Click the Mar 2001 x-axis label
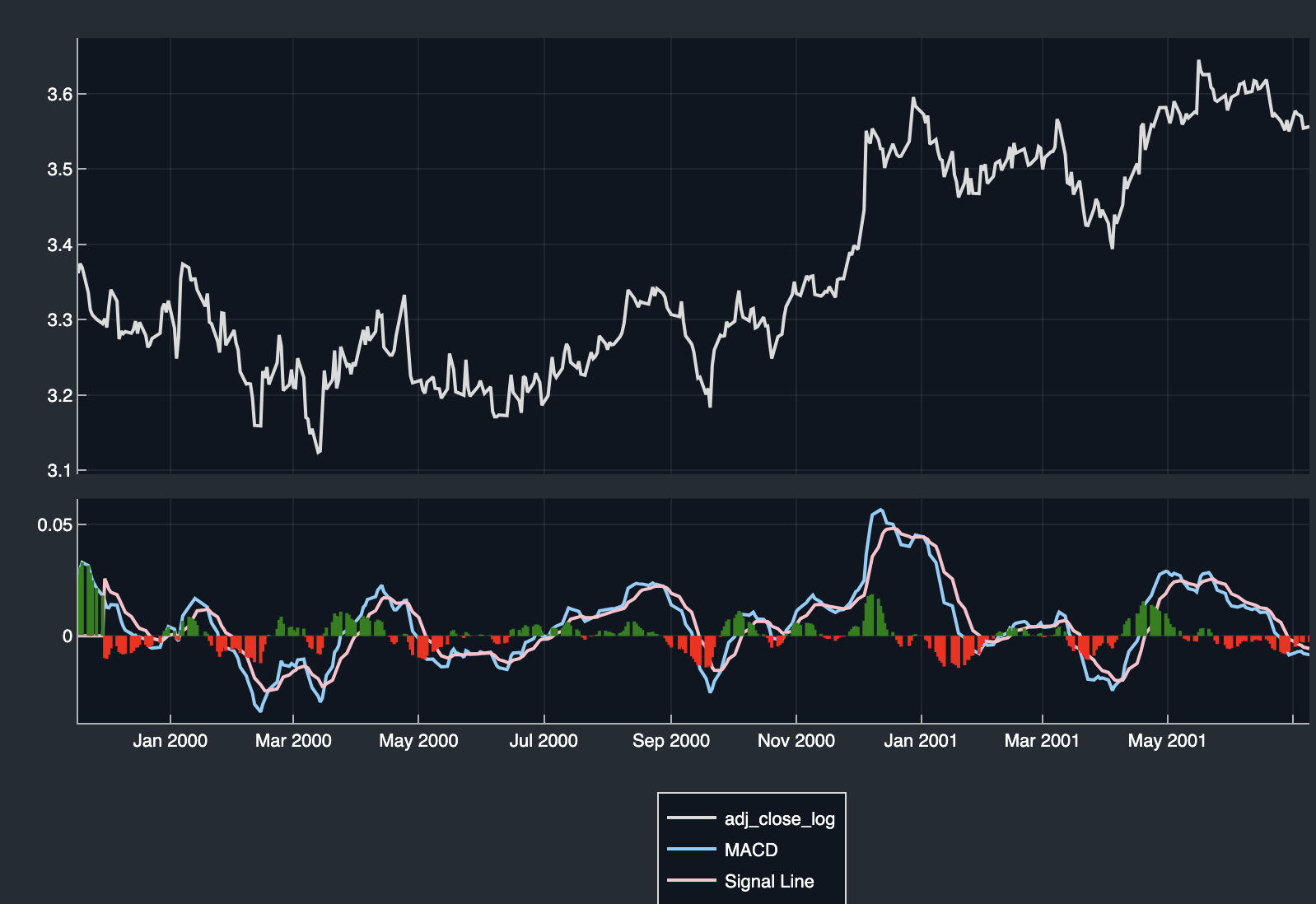1316x904 pixels. click(x=1042, y=740)
